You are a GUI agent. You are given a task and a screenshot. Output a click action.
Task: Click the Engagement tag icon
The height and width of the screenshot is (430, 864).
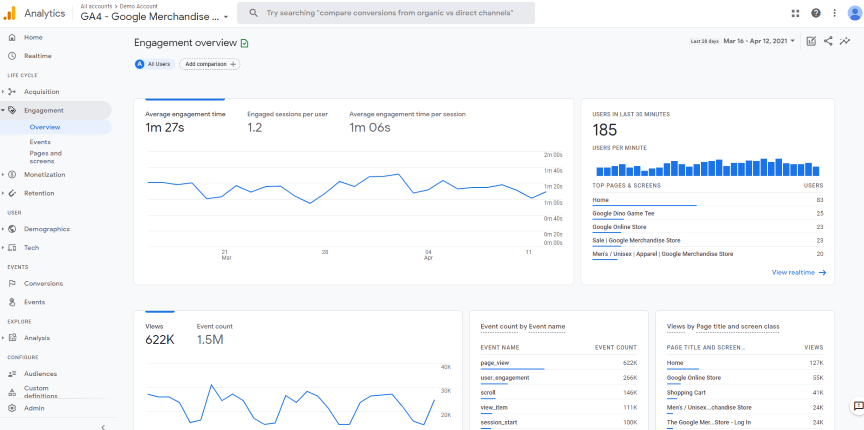coord(12,110)
